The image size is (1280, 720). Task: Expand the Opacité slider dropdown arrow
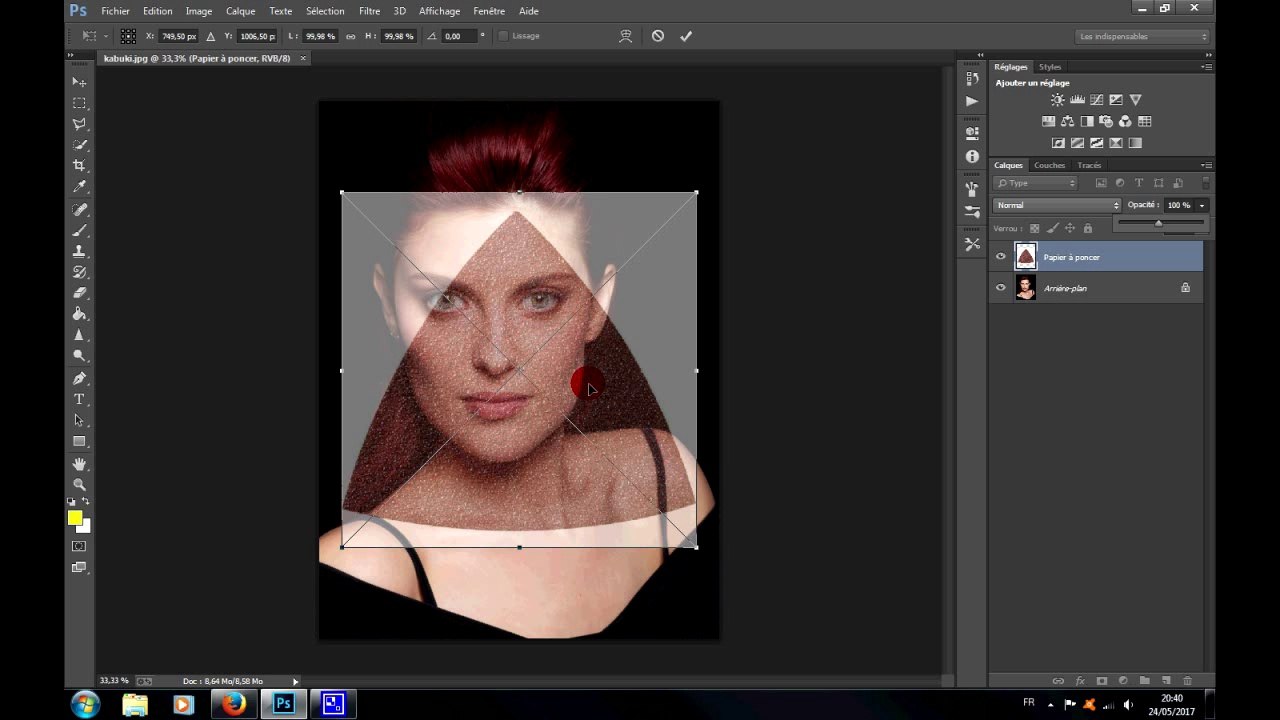(x=1202, y=205)
